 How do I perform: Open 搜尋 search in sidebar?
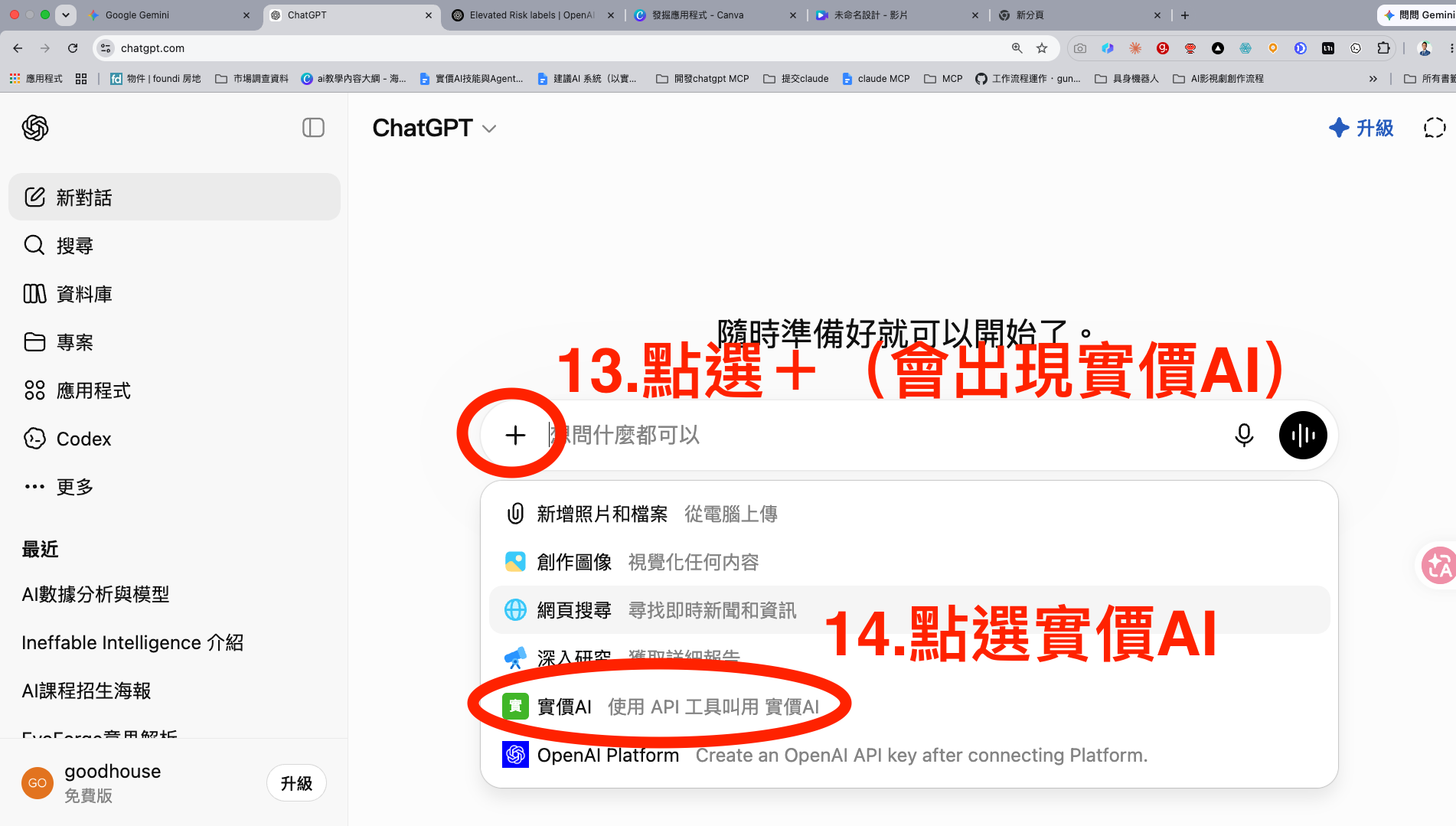(175, 246)
